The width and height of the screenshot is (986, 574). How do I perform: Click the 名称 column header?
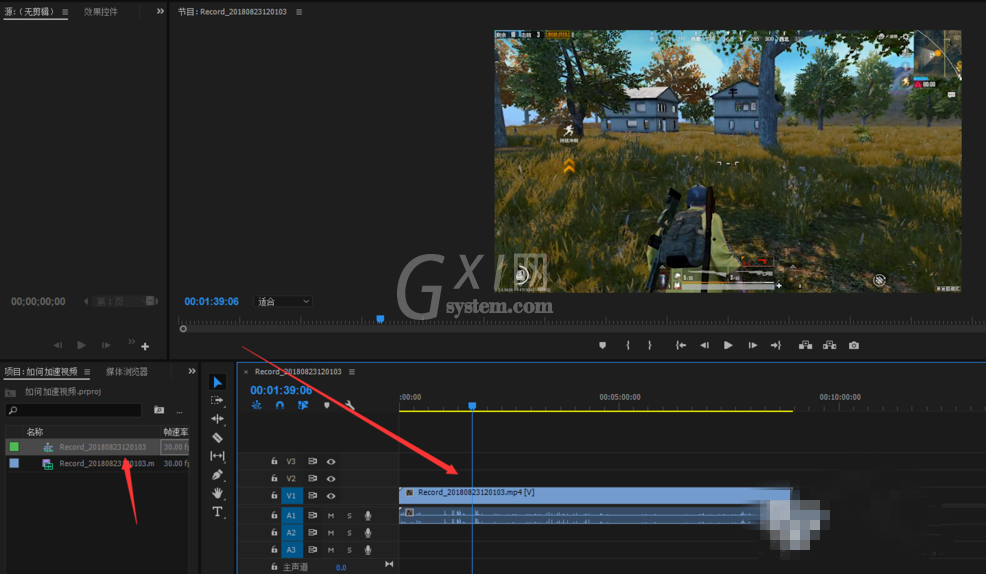tap(35, 432)
